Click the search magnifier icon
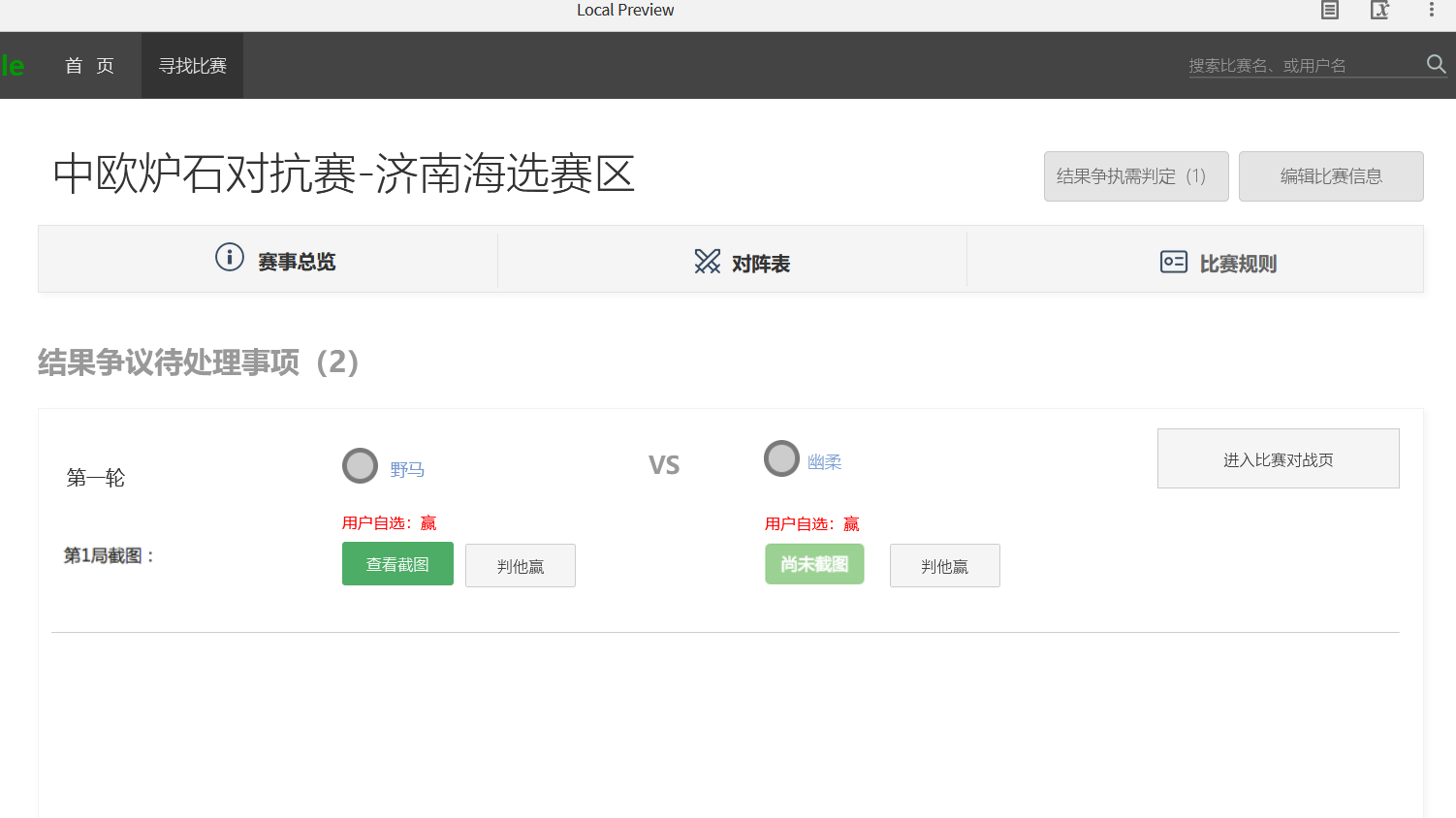Screen dimensions: 1456x818 [1436, 64]
